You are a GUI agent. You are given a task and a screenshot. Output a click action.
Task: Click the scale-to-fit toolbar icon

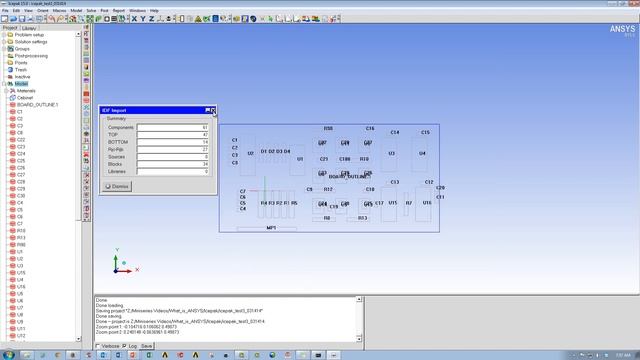(x=90, y=19)
